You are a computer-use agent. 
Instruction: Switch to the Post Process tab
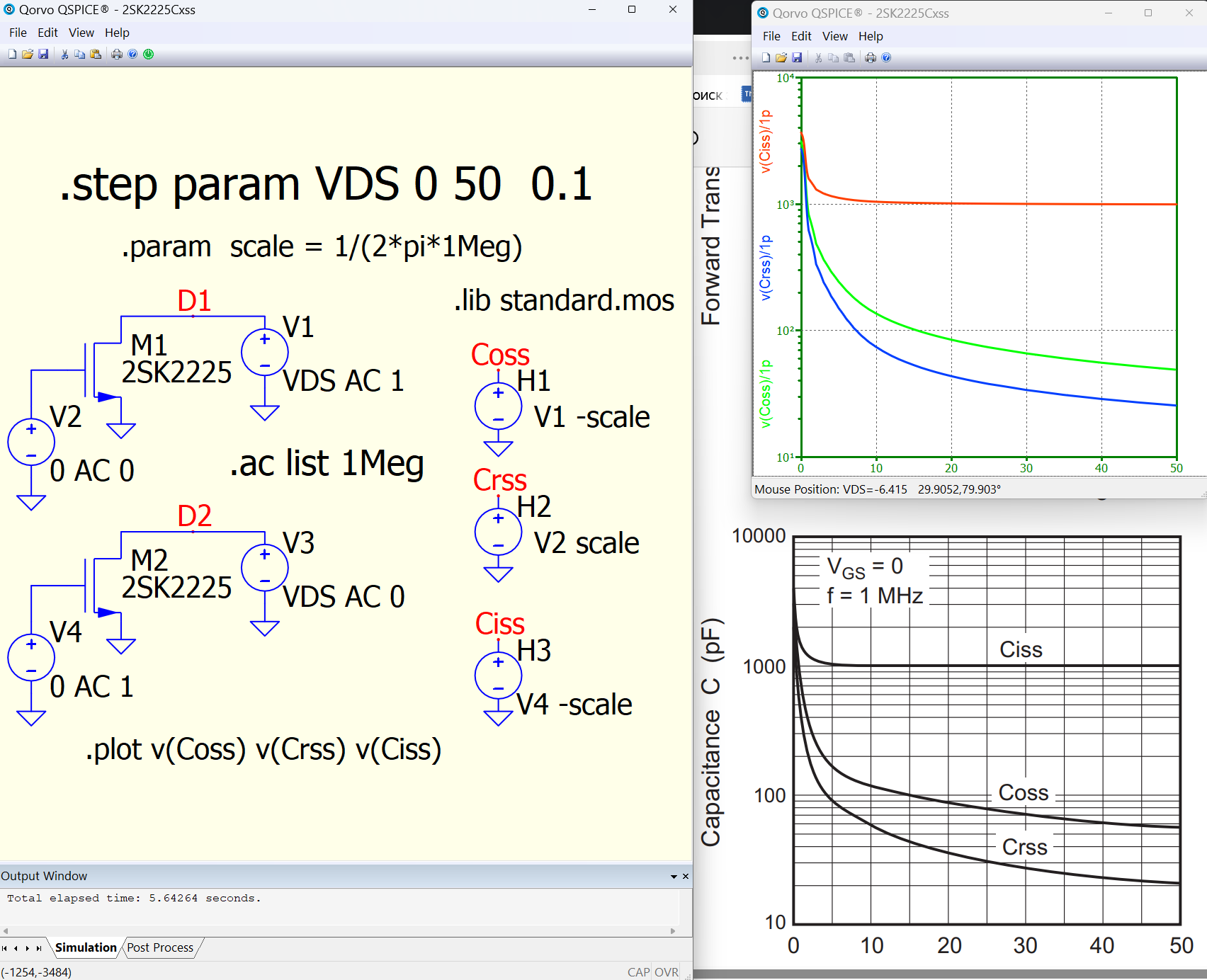click(x=160, y=947)
